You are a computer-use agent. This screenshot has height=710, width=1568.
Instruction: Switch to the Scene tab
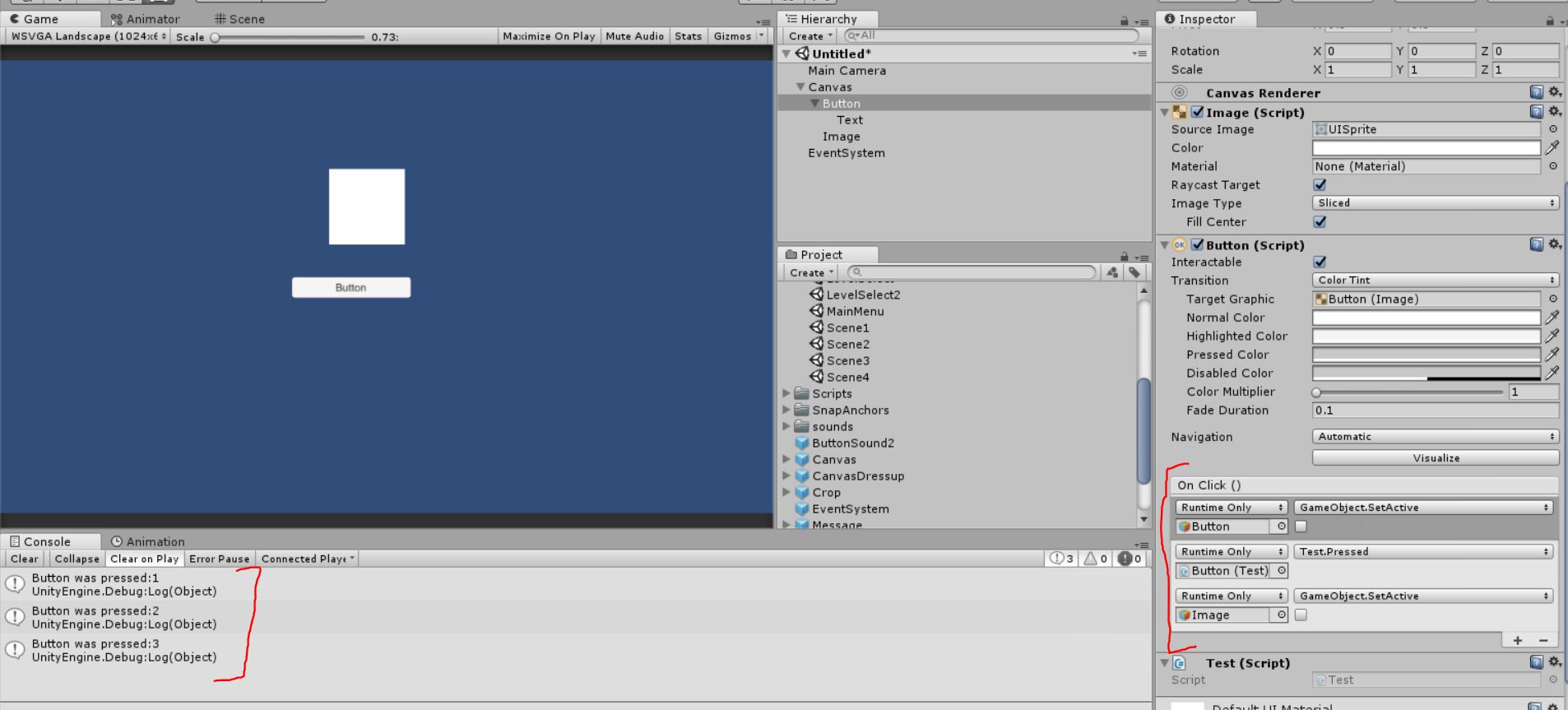point(239,19)
